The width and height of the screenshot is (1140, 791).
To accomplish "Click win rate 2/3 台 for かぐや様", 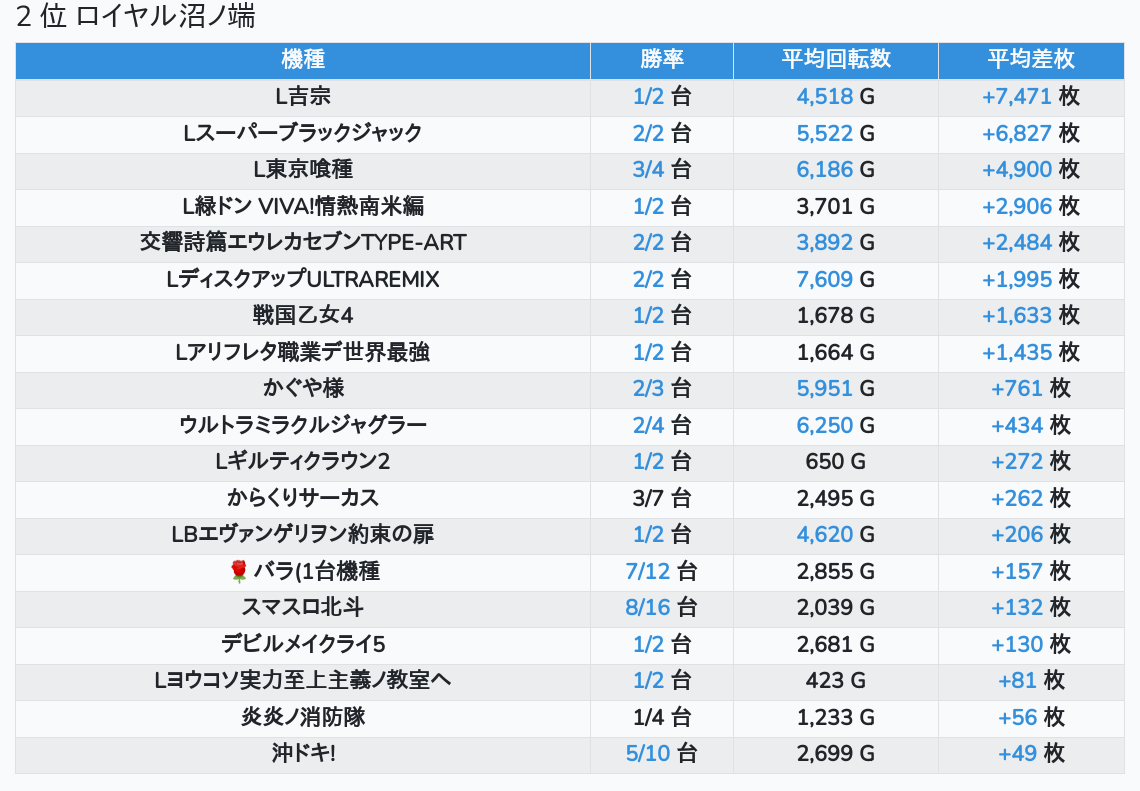I will coord(662,388).
